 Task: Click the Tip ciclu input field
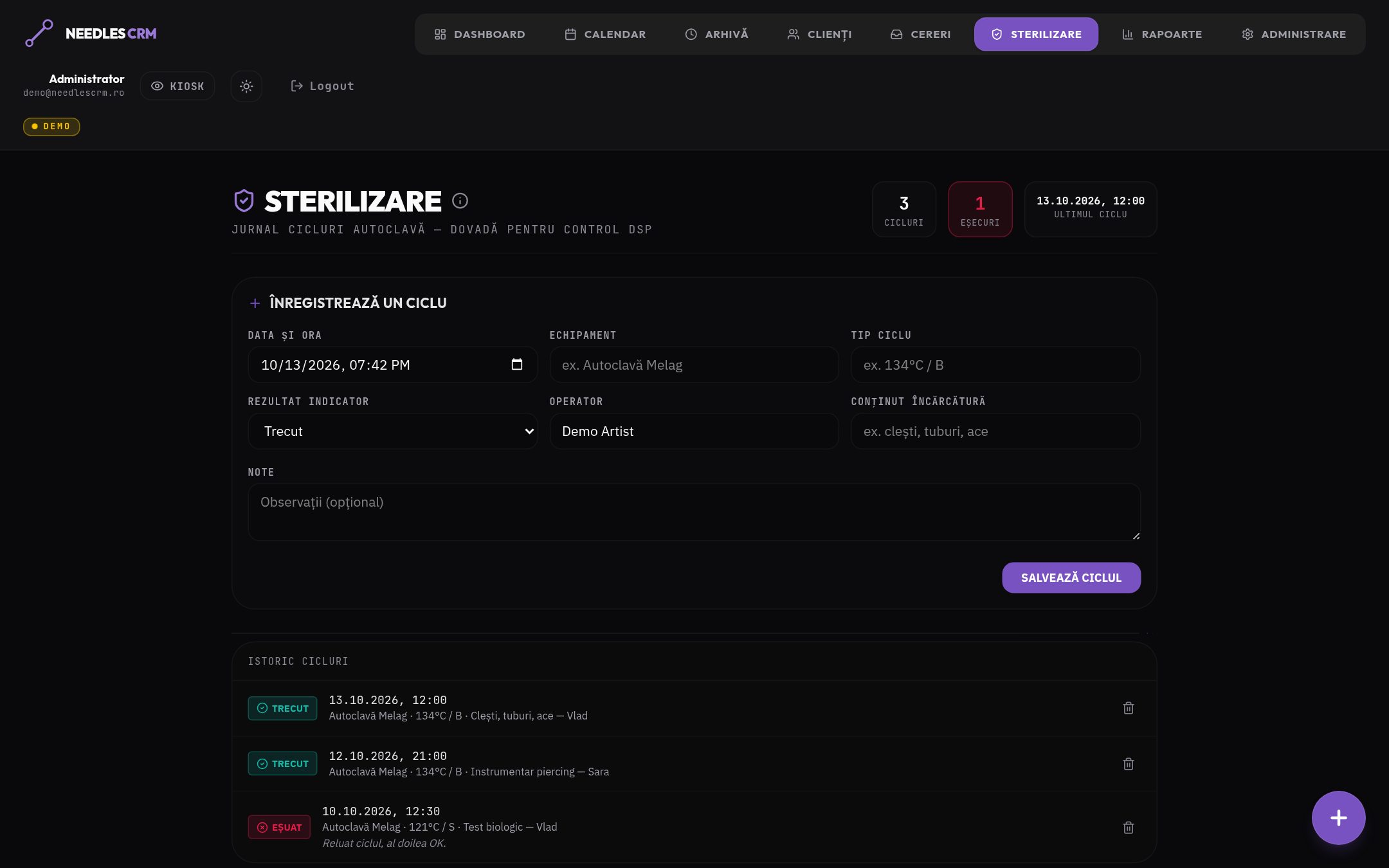(995, 365)
